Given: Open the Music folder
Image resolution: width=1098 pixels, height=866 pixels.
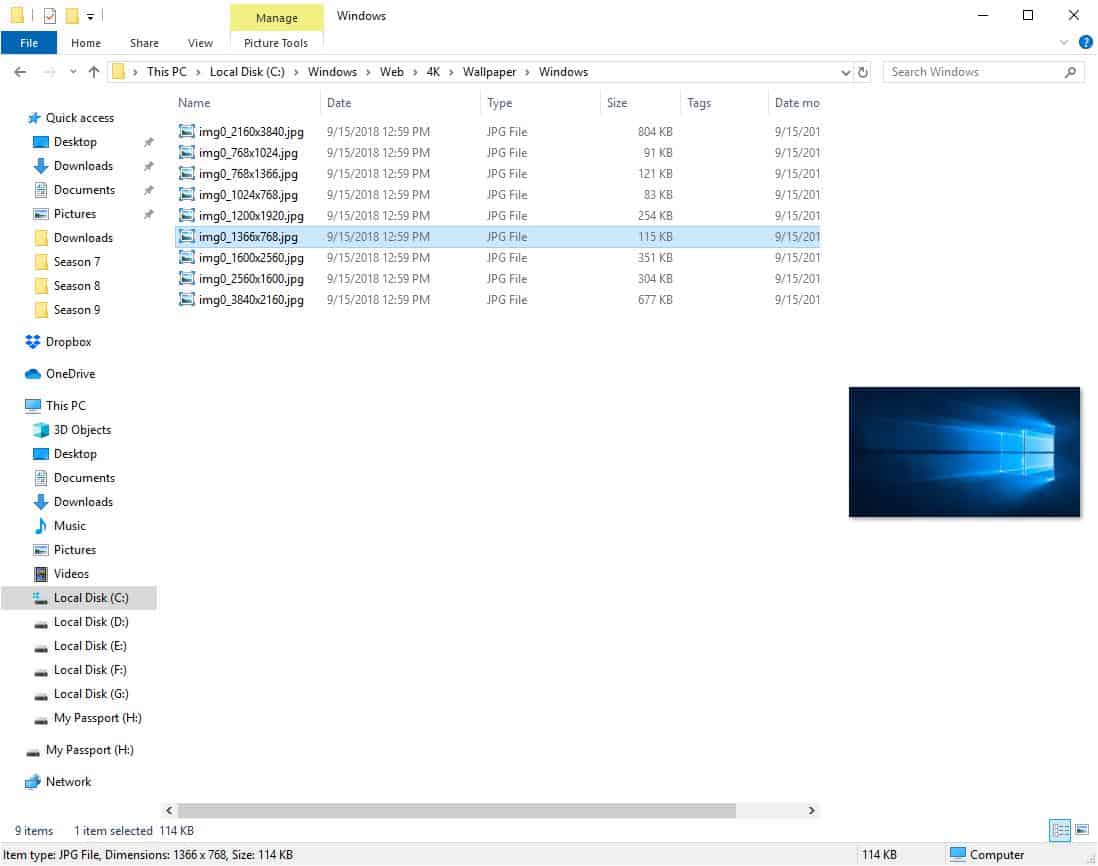Looking at the screenshot, I should point(69,526).
